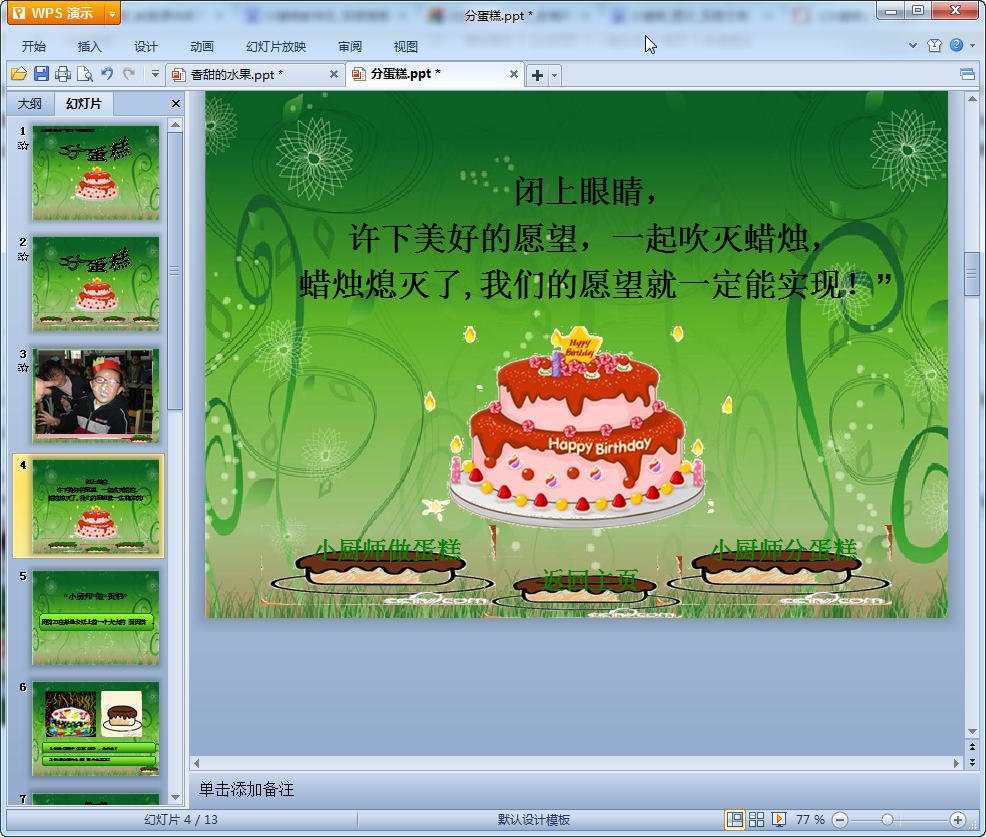Switch to Slide Sorter view in status bar
Viewport: 986px width, 837px height.
coord(756,819)
